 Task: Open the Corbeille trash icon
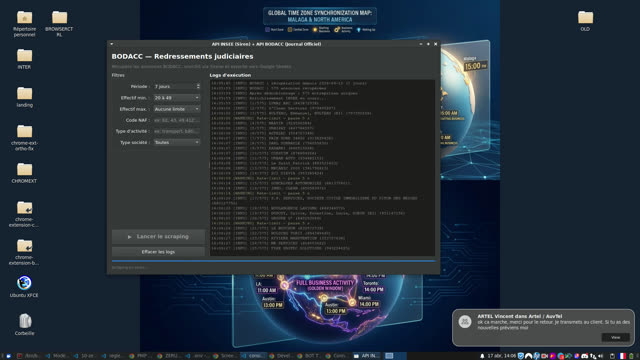[x=24, y=324]
